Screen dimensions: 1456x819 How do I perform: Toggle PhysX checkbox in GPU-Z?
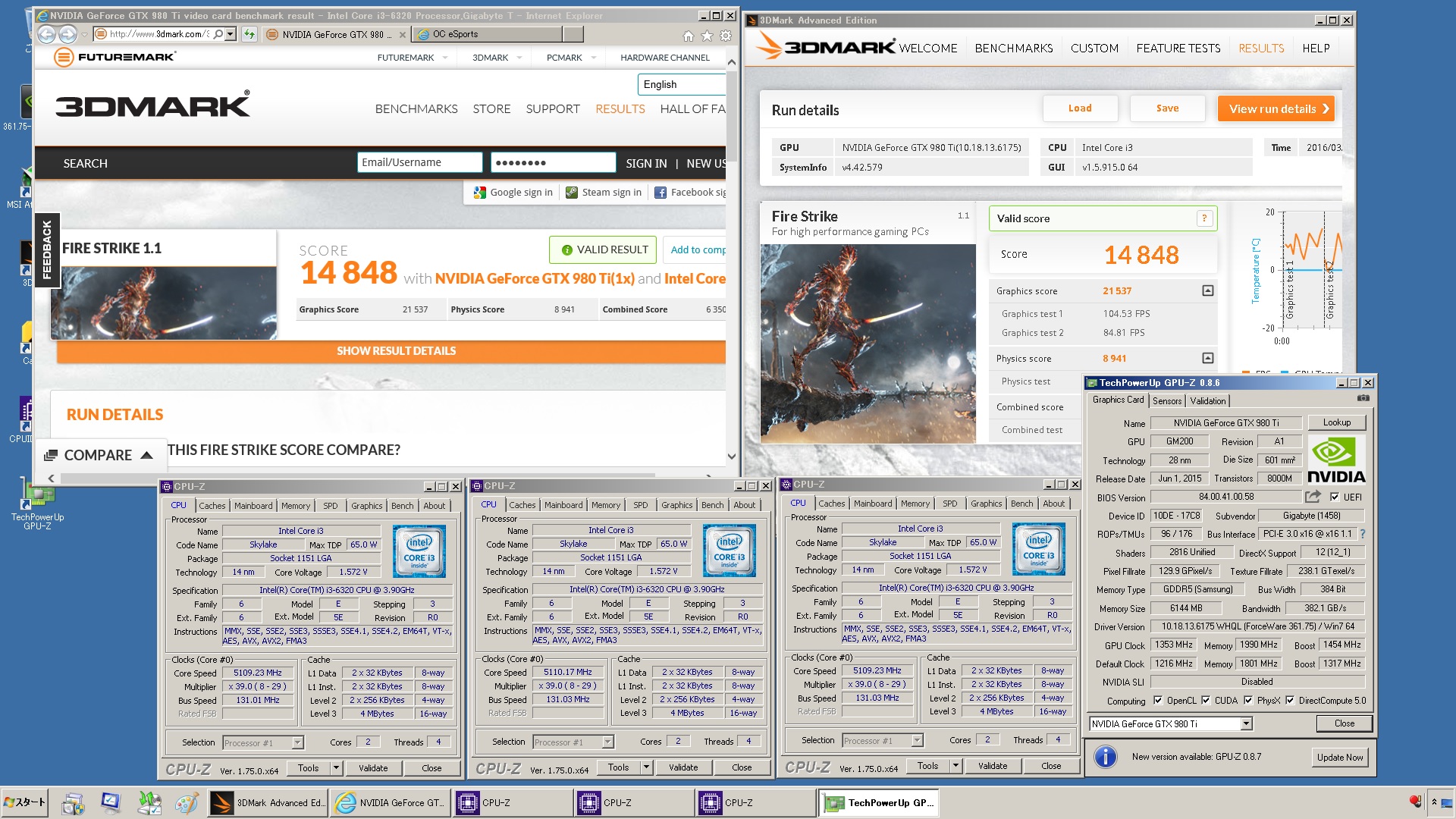tap(1247, 701)
